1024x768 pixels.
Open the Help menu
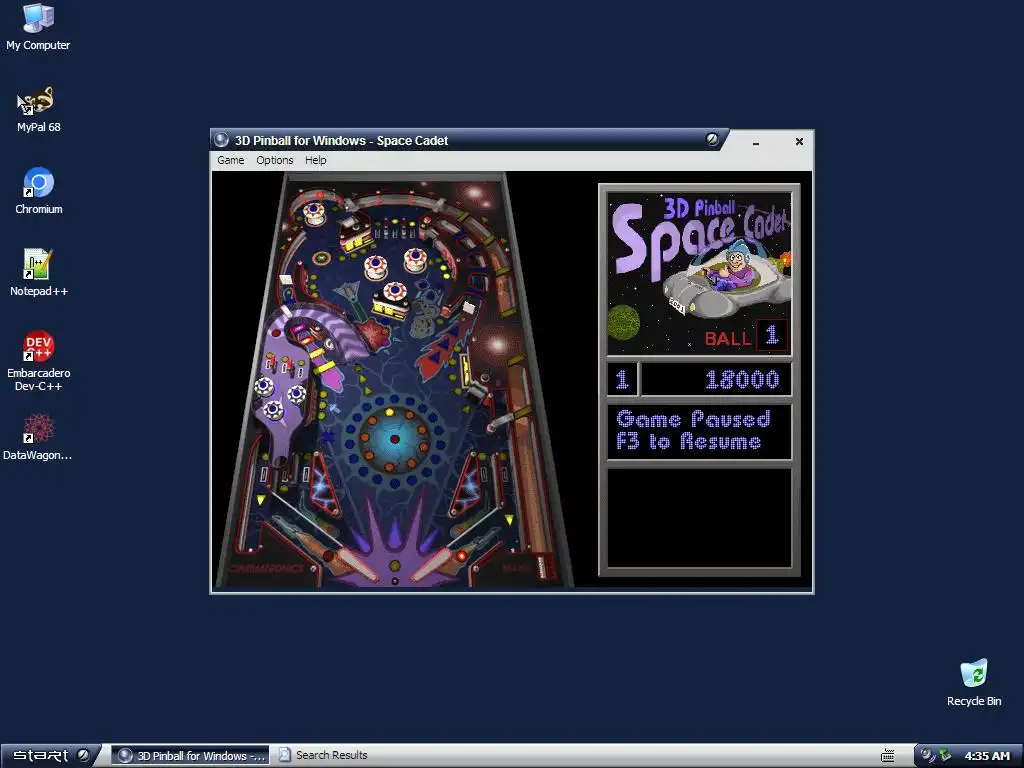315,160
